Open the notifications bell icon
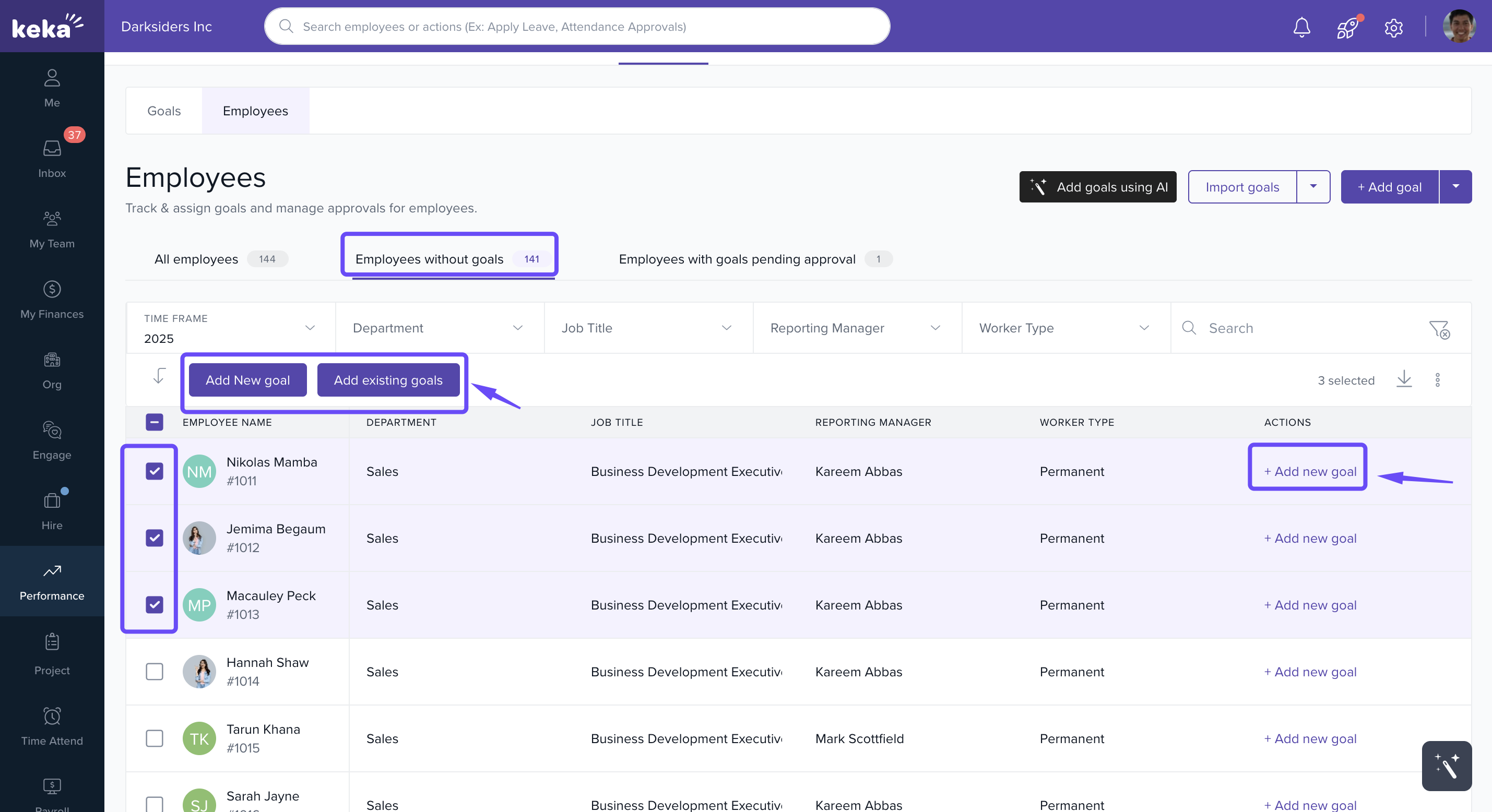Image resolution: width=1492 pixels, height=812 pixels. pyautogui.click(x=1301, y=27)
